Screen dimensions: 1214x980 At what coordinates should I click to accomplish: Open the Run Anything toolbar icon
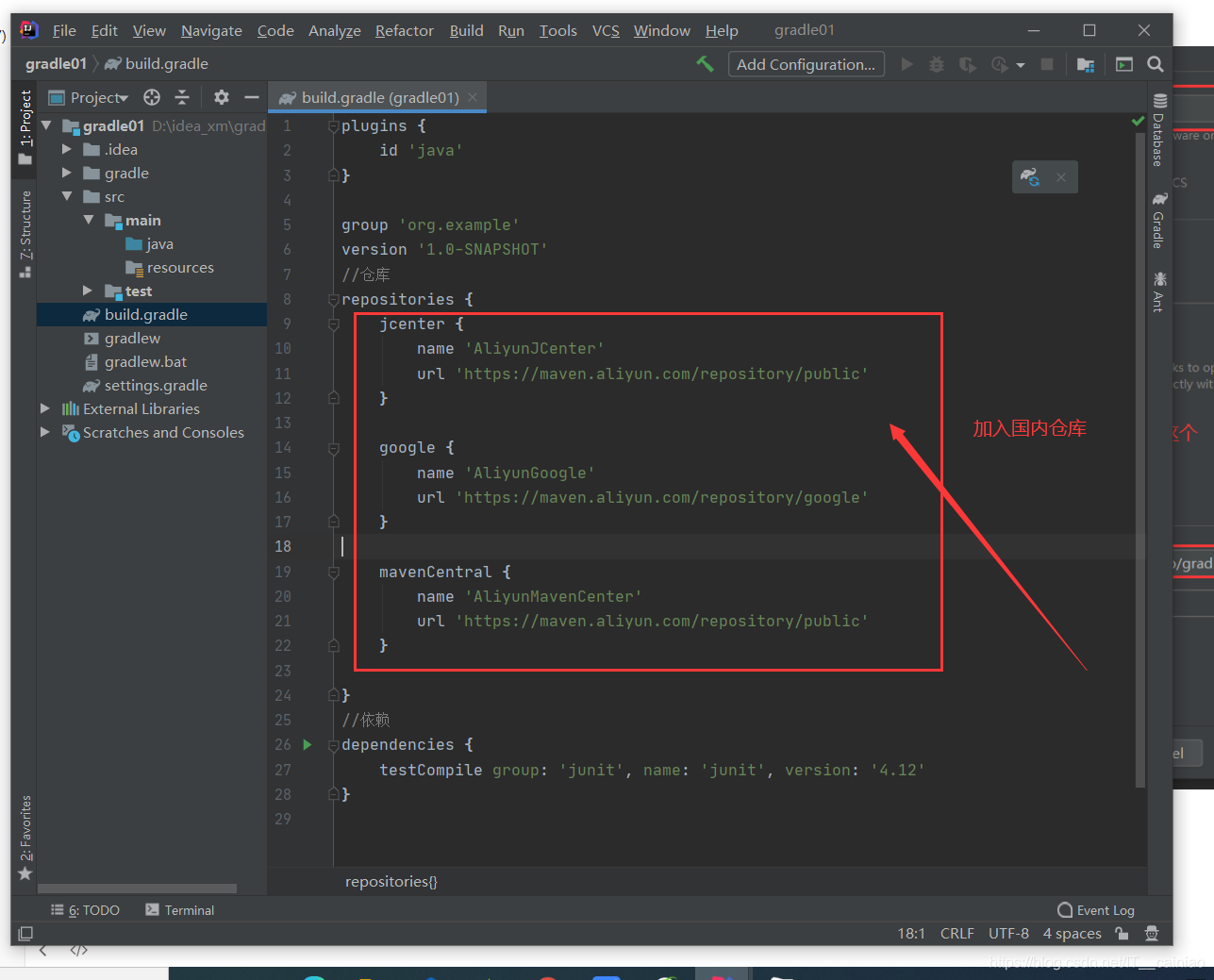pyautogui.click(x=1124, y=64)
